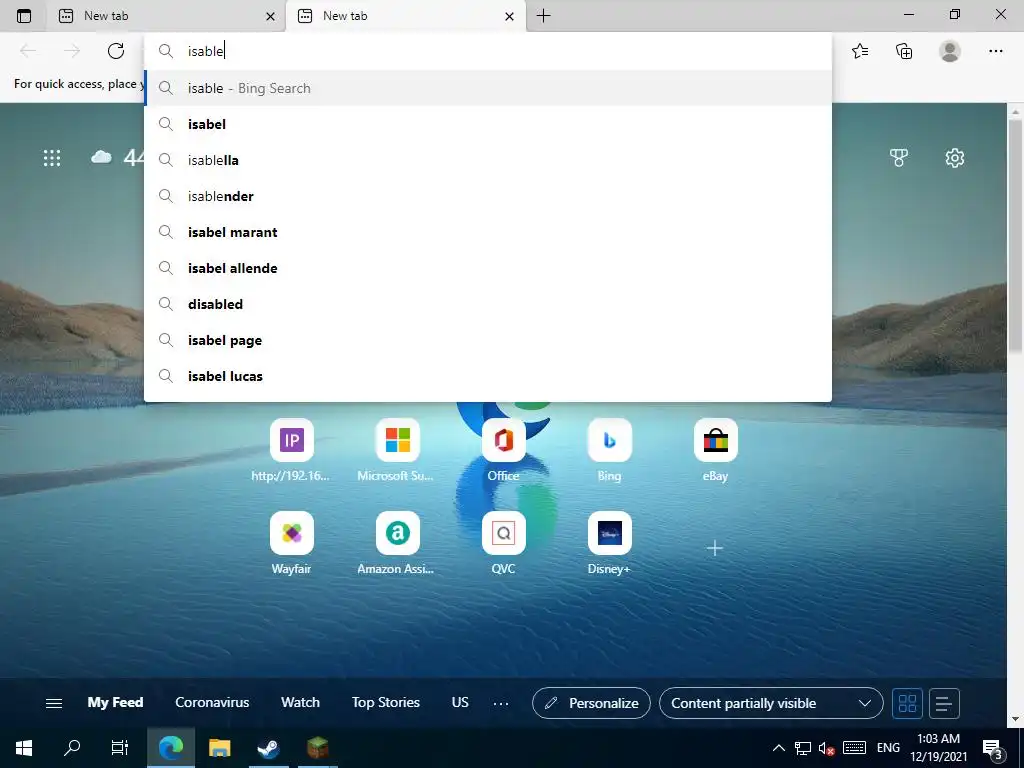Click the muted volume tray icon

(x=827, y=748)
